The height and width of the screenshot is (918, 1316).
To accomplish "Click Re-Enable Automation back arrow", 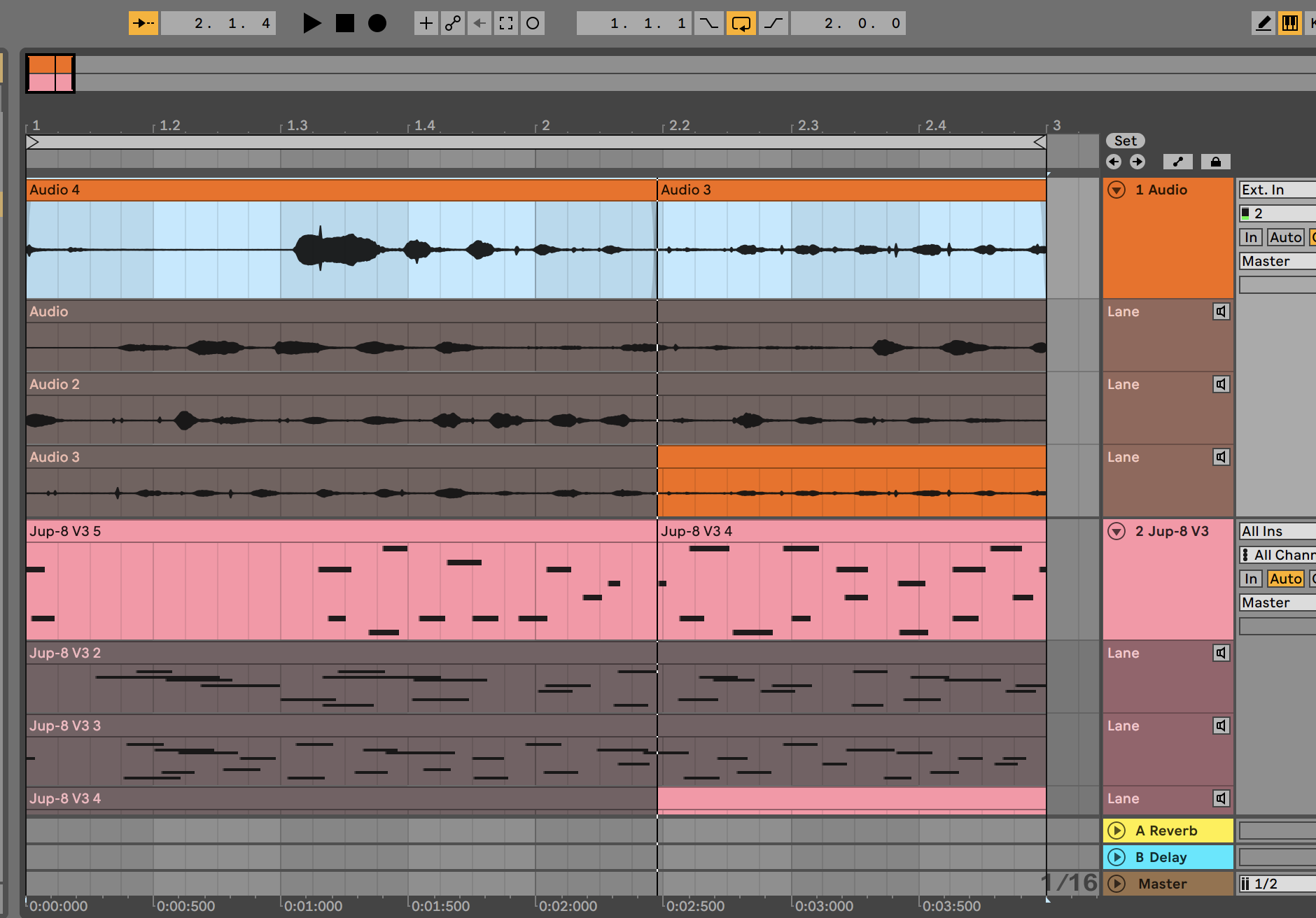I will [x=479, y=23].
